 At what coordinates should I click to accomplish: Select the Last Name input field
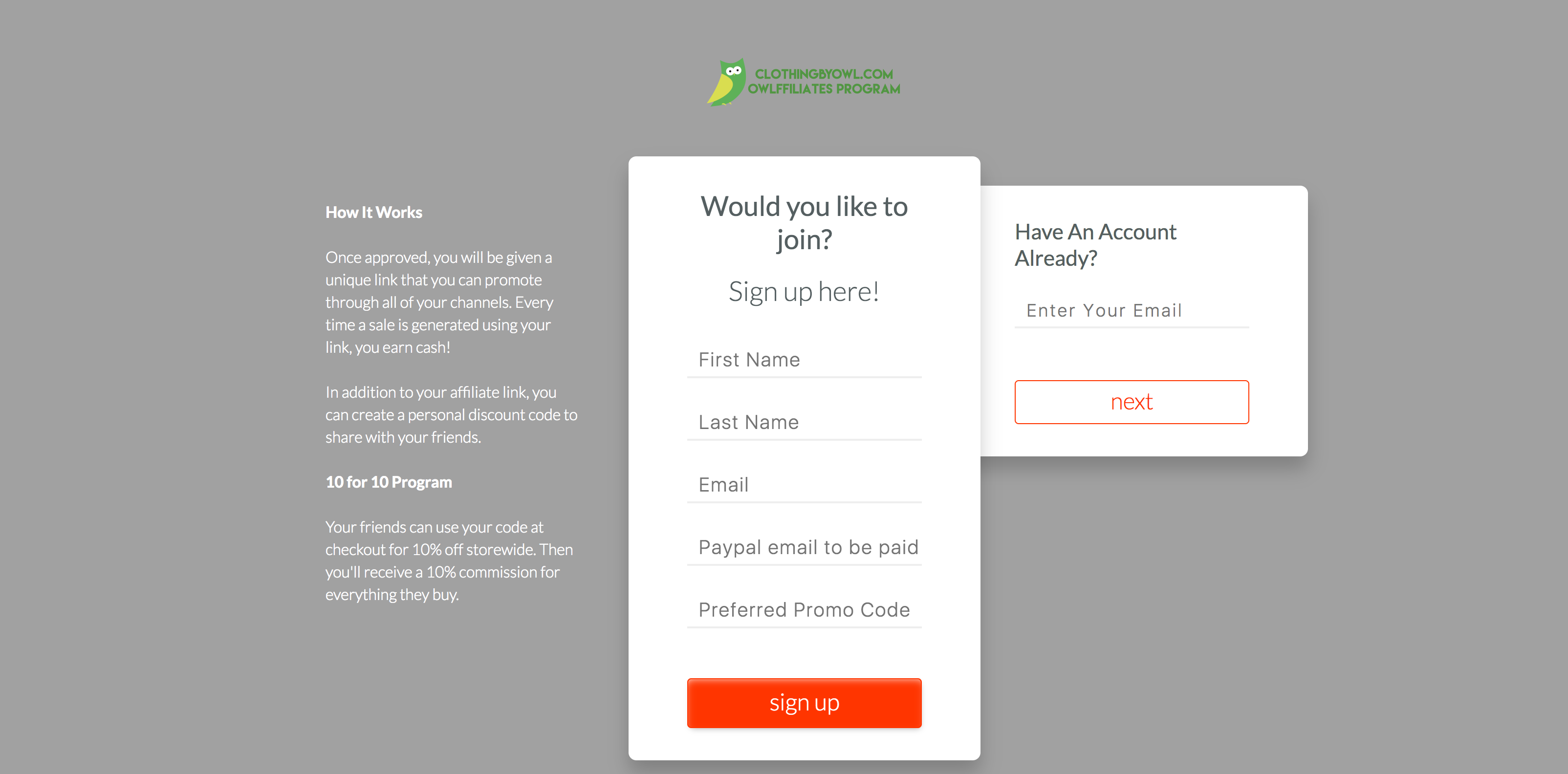804,422
